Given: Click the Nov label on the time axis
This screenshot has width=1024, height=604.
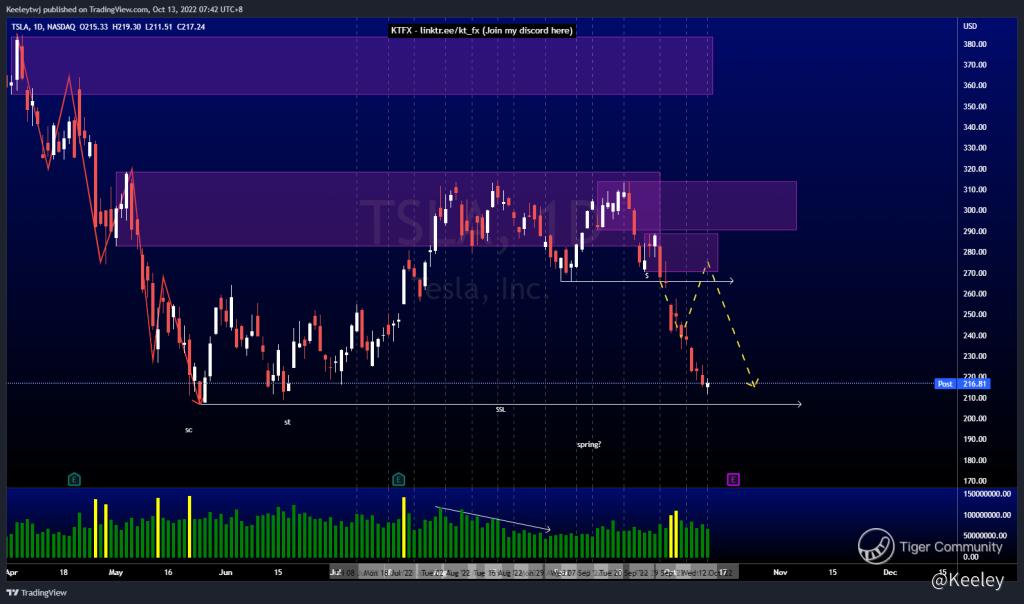Looking at the screenshot, I should click(780, 572).
